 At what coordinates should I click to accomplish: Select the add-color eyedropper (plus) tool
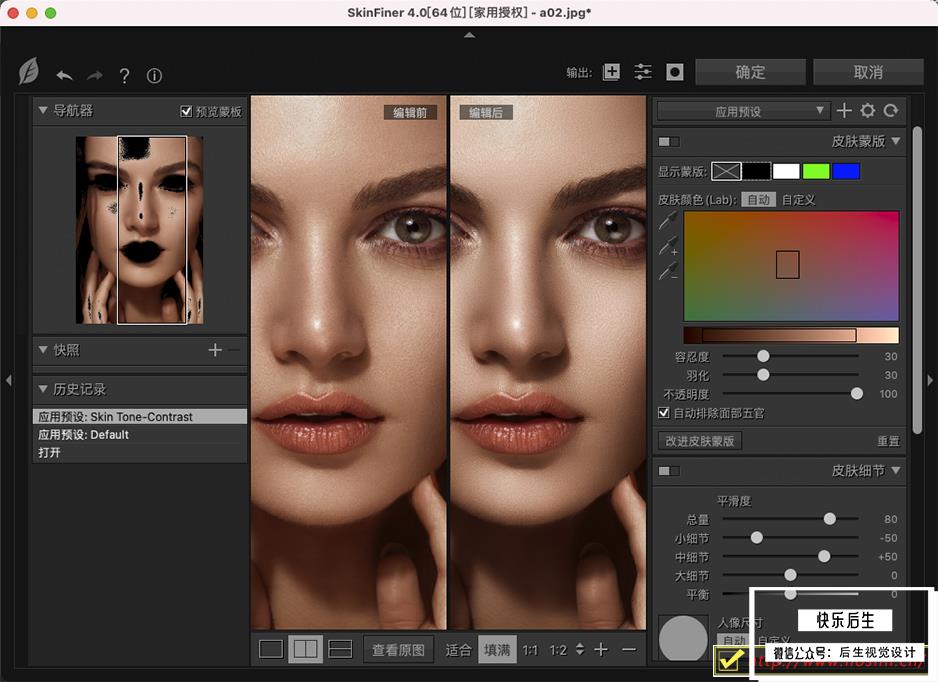[x=668, y=246]
